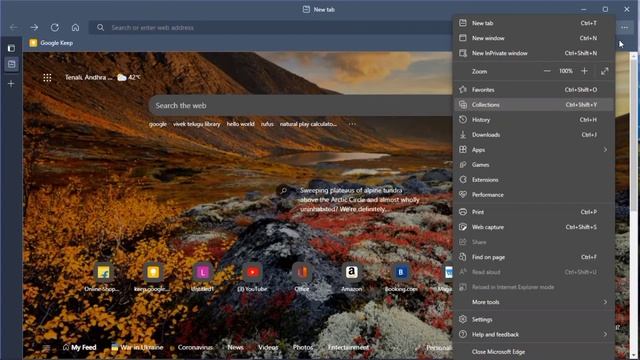Focus the Search or enter web address bar
Image resolution: width=640 pixels, height=360 pixels.
coord(269,27)
